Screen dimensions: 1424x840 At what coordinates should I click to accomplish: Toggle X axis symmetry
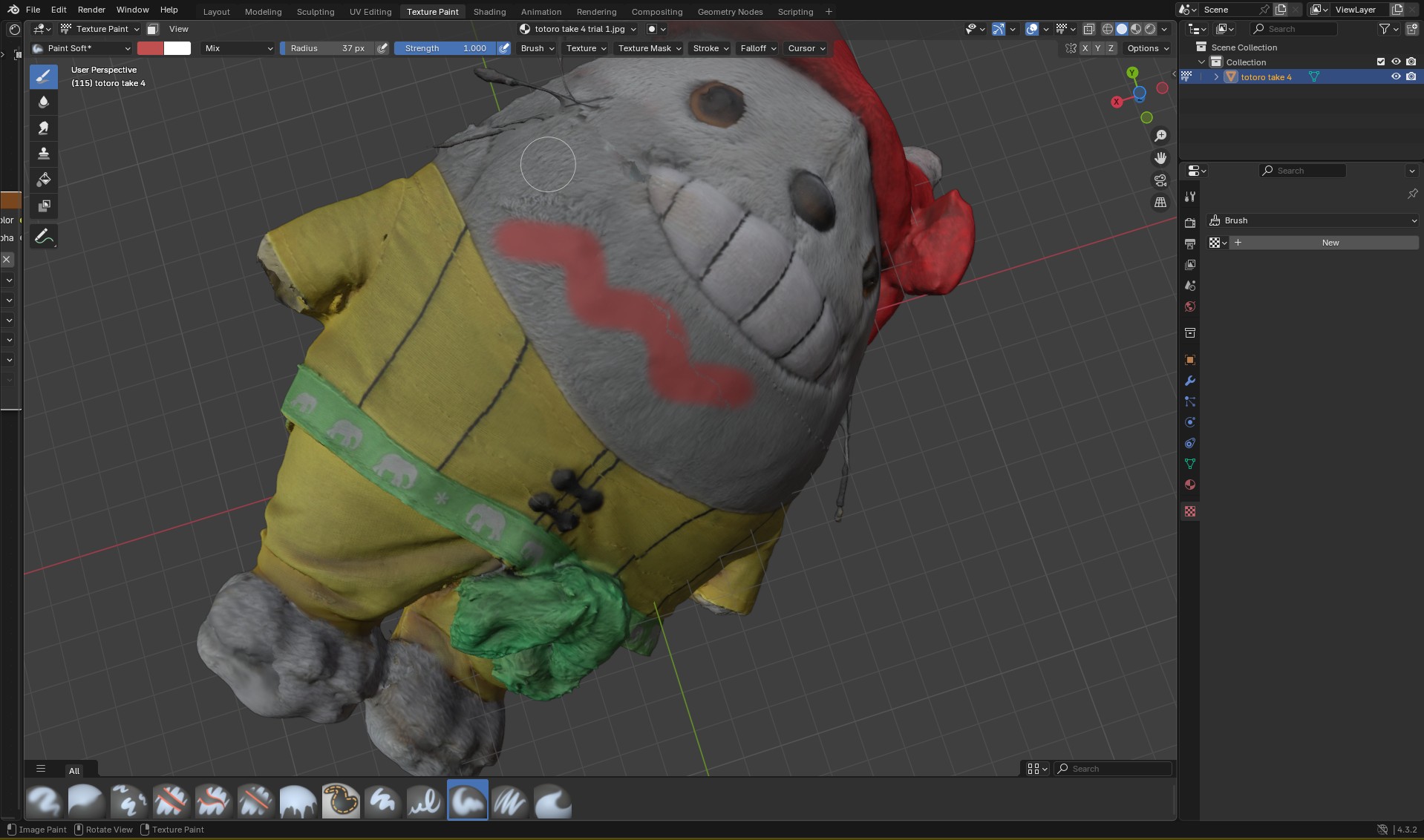click(x=1085, y=48)
